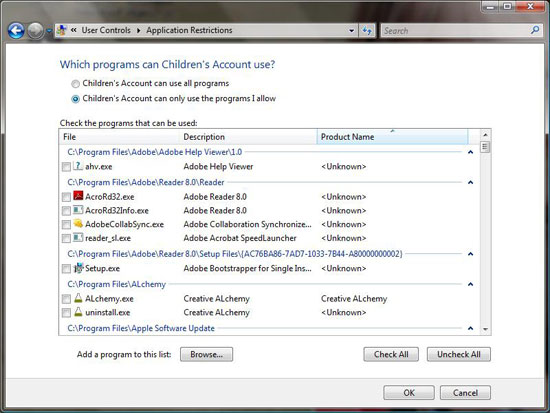Click the Browse... button
Viewport: 550px width, 413px height.
(x=207, y=354)
